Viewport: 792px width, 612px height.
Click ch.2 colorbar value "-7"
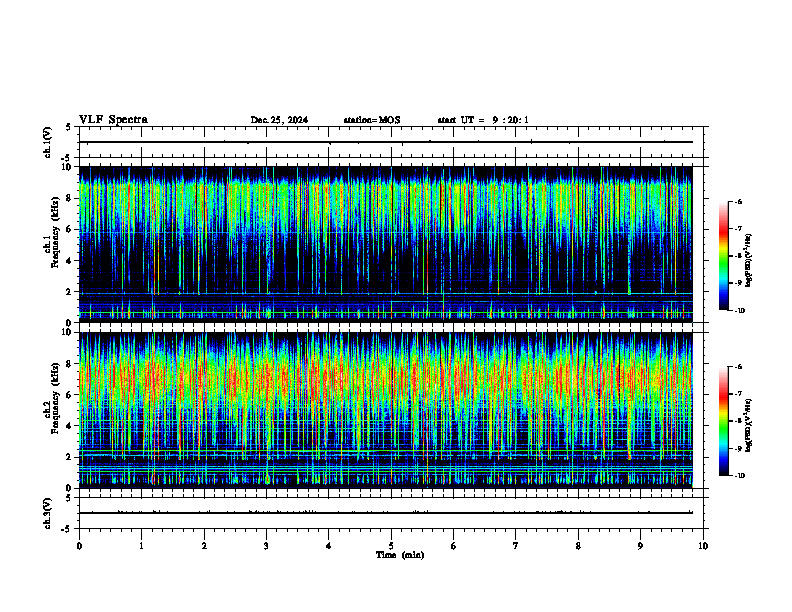point(739,394)
